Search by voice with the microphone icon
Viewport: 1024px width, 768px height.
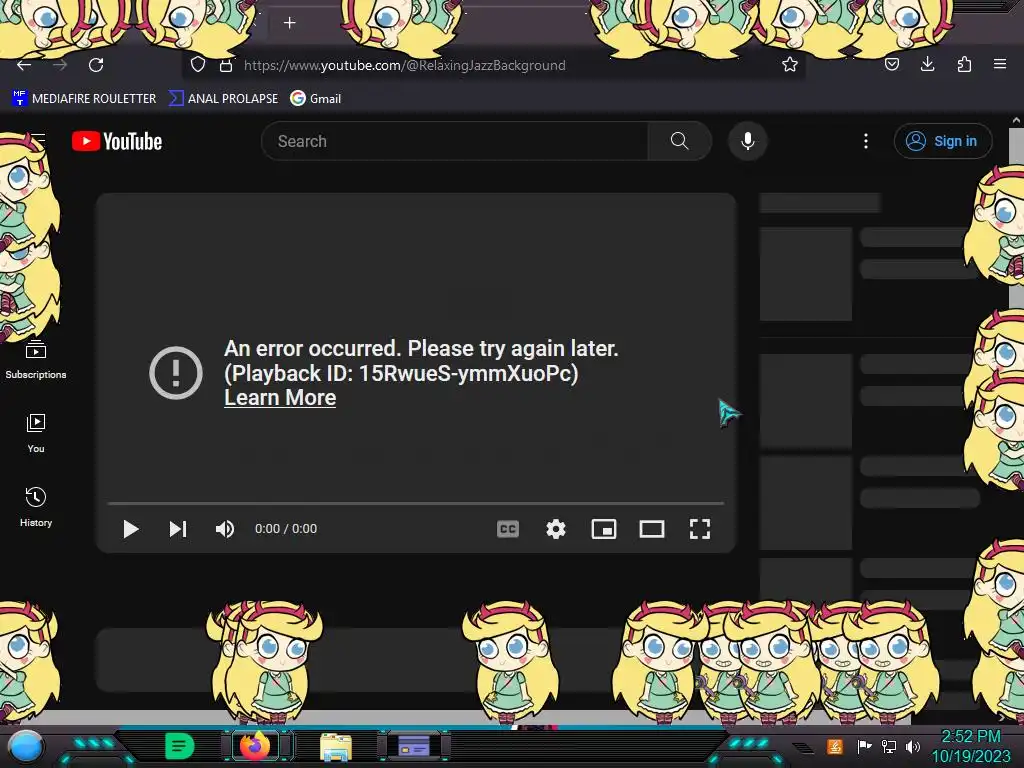pos(748,141)
